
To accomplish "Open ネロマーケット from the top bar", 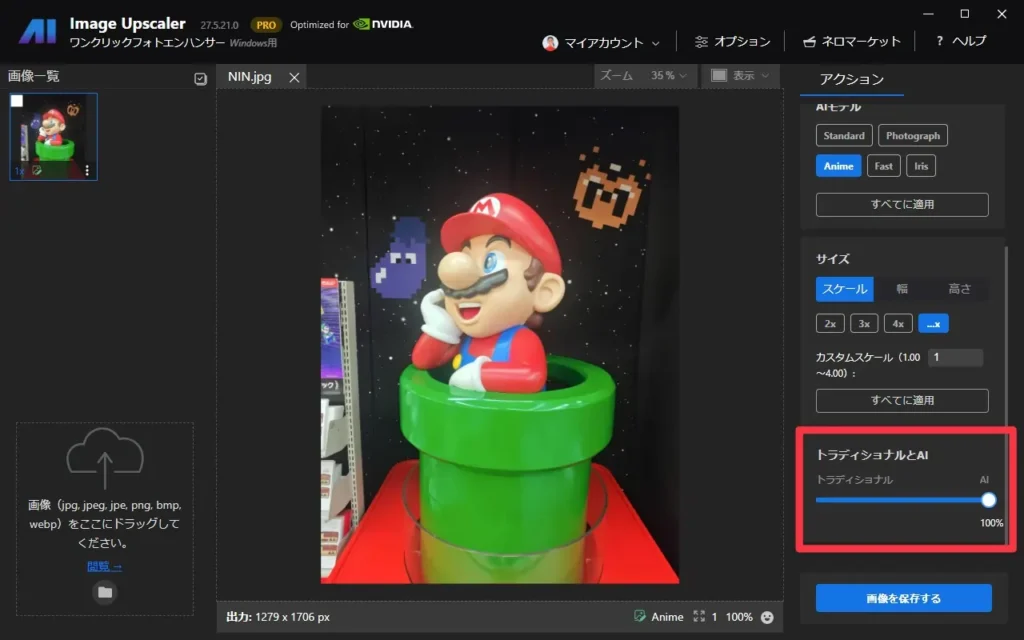I will point(852,42).
